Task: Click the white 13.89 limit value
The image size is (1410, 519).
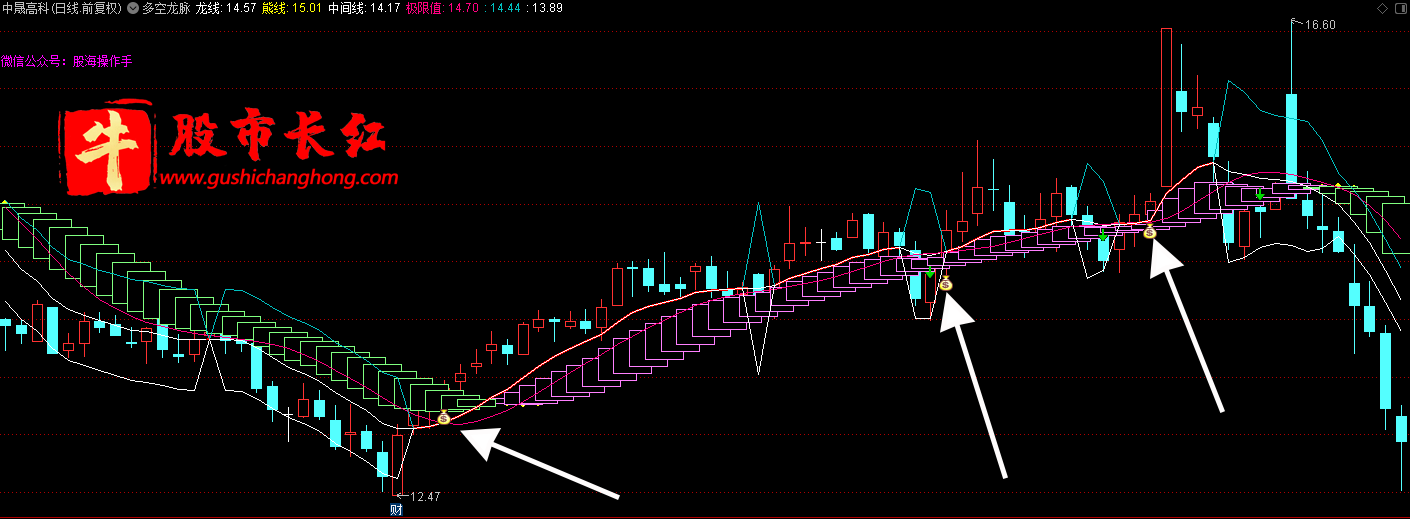Action: [547, 8]
